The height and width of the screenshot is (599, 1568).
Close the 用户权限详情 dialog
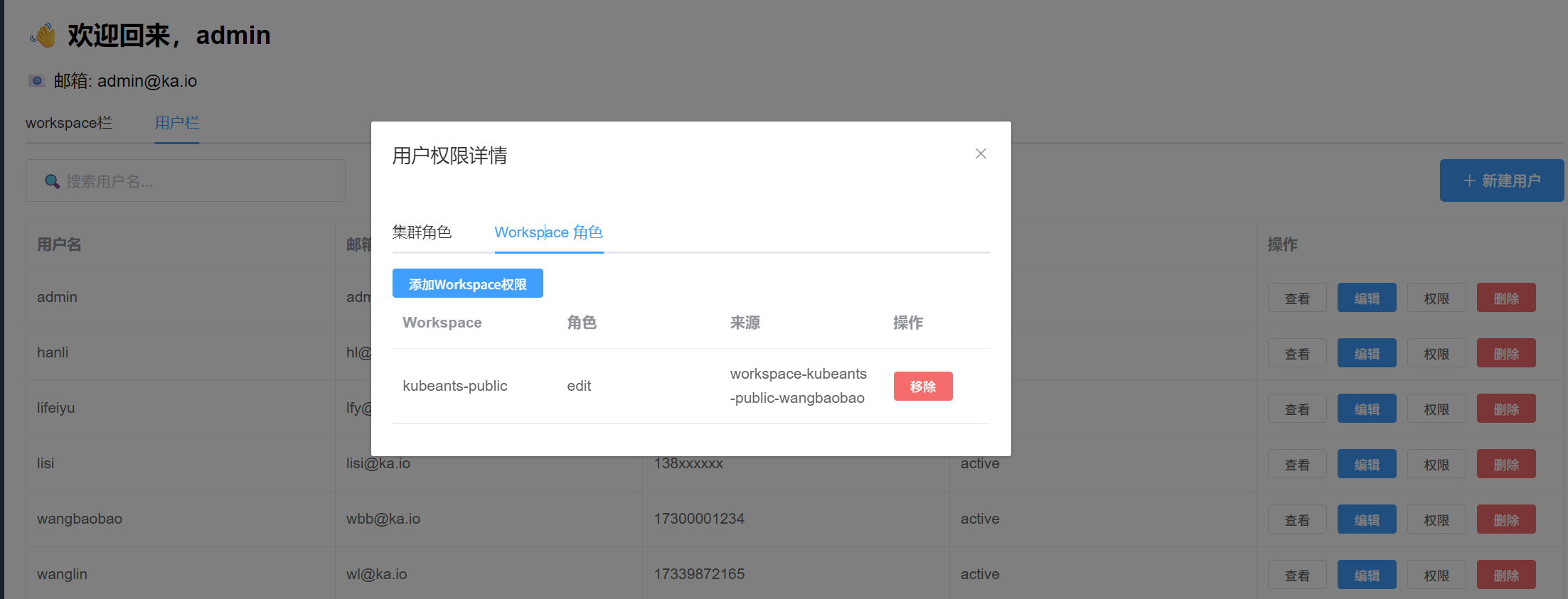(x=981, y=153)
